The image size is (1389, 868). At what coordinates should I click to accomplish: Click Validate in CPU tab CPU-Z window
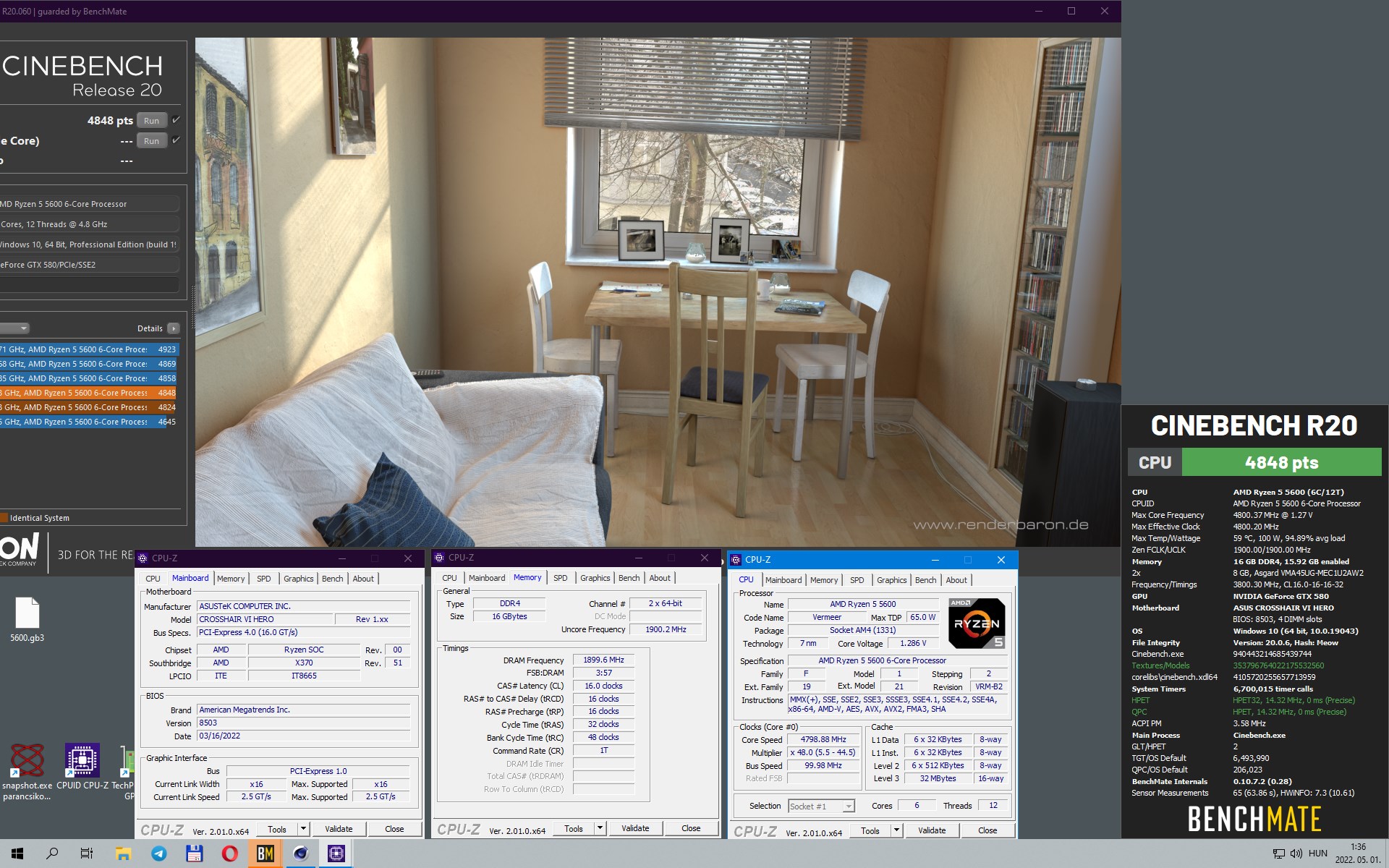pos(932,830)
